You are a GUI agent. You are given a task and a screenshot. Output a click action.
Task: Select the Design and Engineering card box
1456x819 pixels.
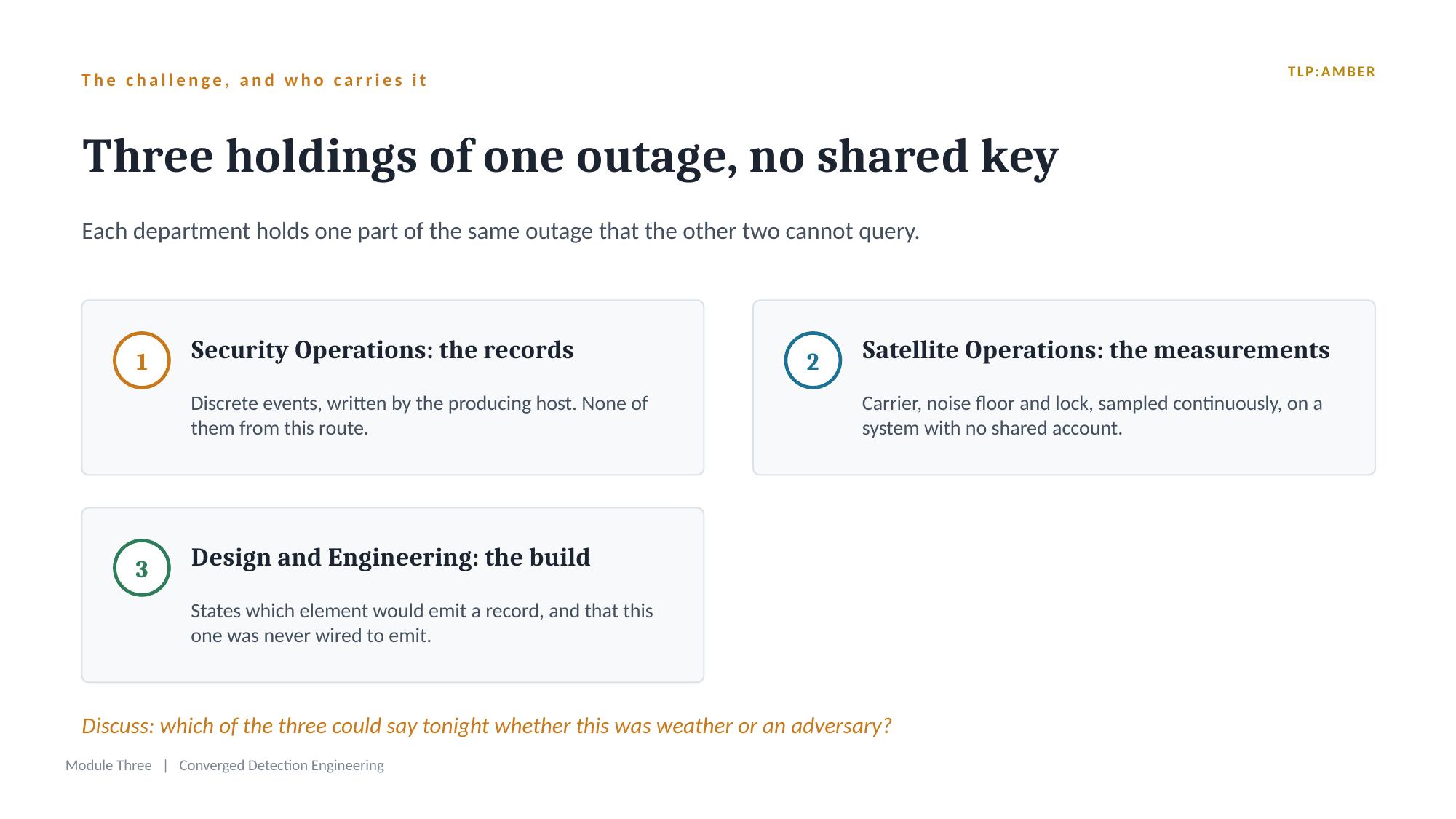click(393, 595)
